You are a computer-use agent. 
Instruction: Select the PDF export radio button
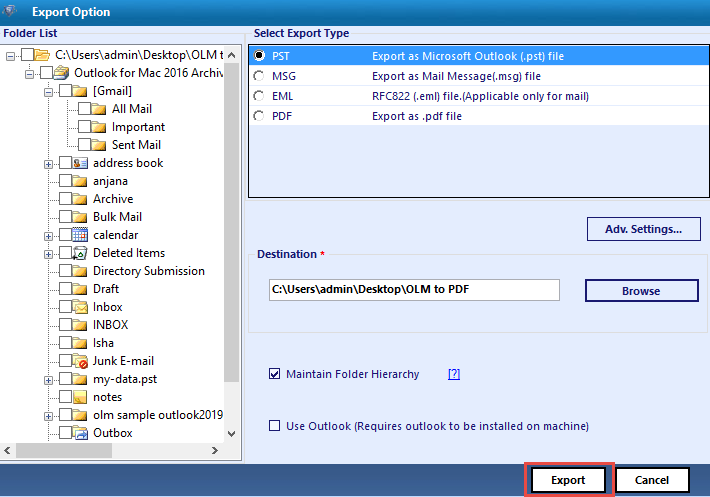click(x=259, y=116)
